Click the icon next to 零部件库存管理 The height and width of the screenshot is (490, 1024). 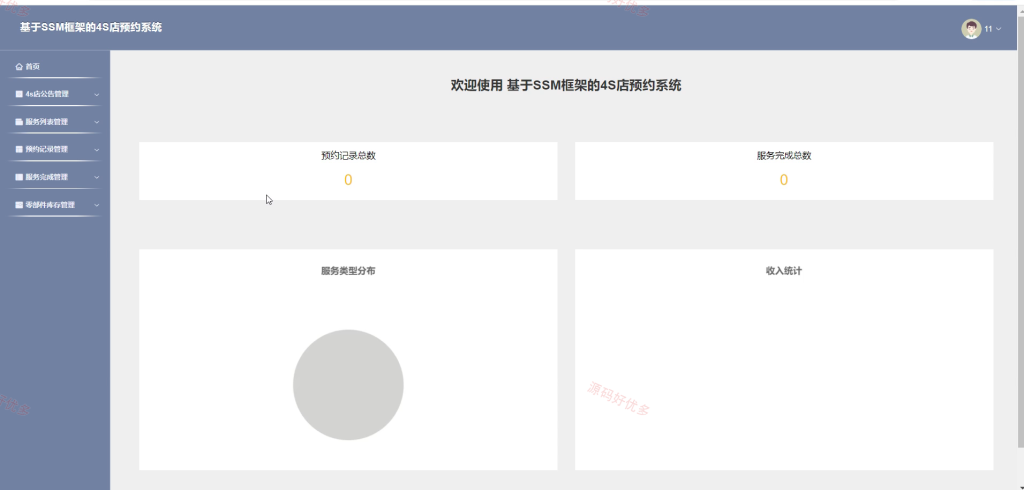[x=19, y=205]
